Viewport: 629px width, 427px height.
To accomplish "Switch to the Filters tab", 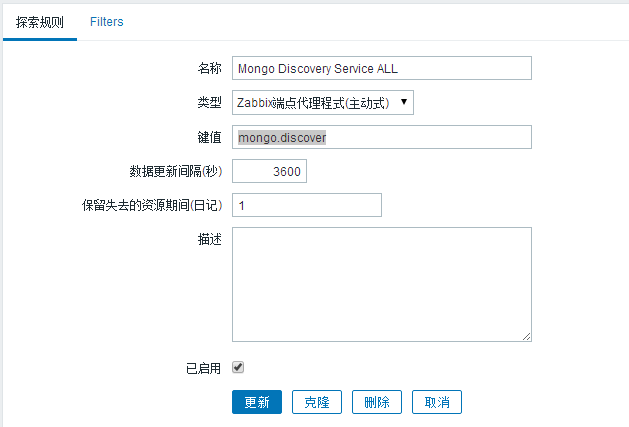I will coord(107,21).
